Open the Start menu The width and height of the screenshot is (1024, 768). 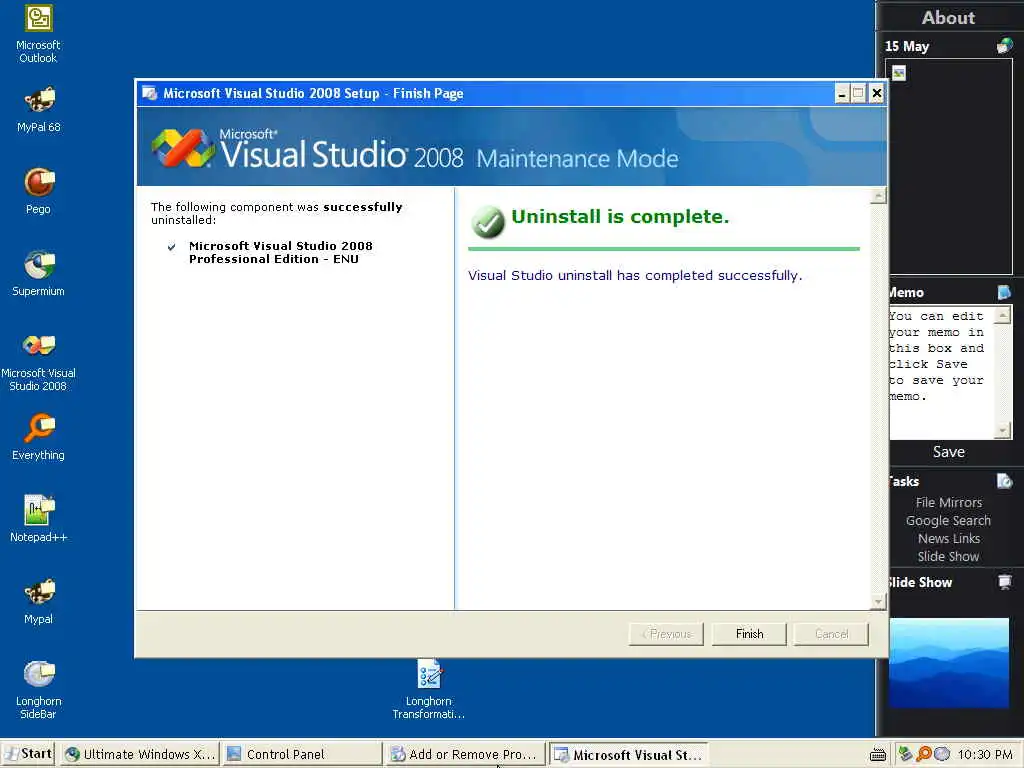(27, 754)
